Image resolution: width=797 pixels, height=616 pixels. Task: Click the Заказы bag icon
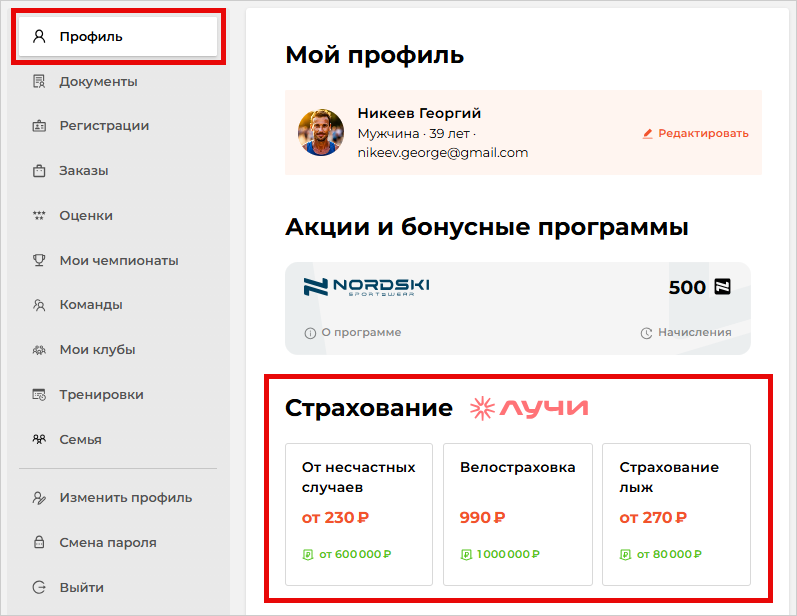click(39, 170)
